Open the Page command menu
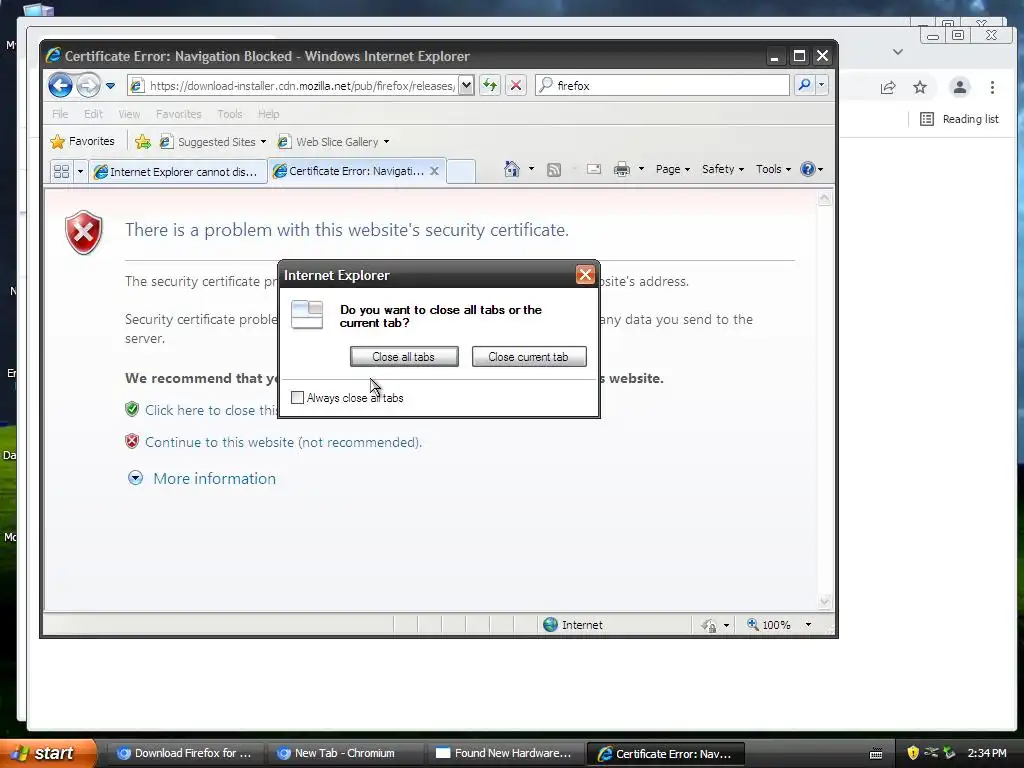1024x768 pixels. pyautogui.click(x=673, y=169)
